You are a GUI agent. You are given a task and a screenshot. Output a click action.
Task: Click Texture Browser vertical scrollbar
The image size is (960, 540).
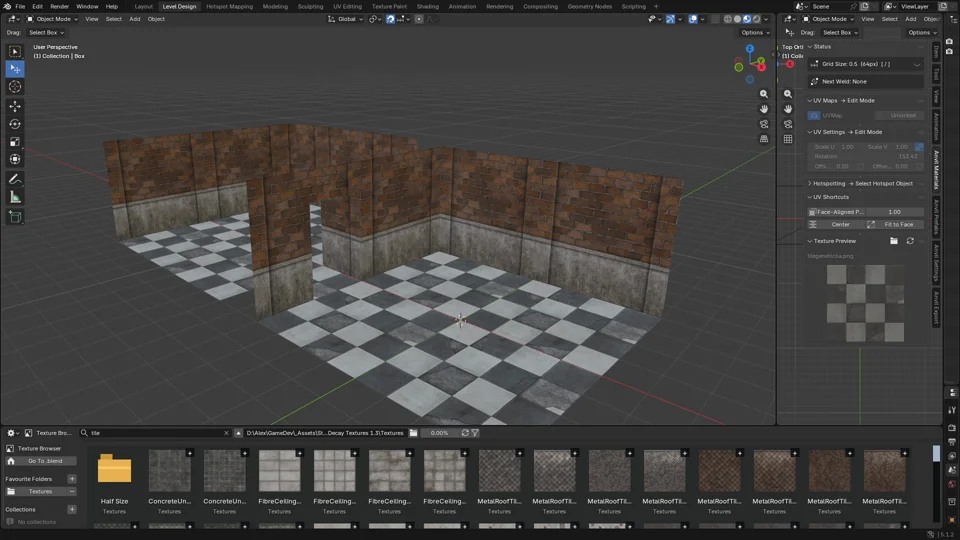tap(936, 454)
